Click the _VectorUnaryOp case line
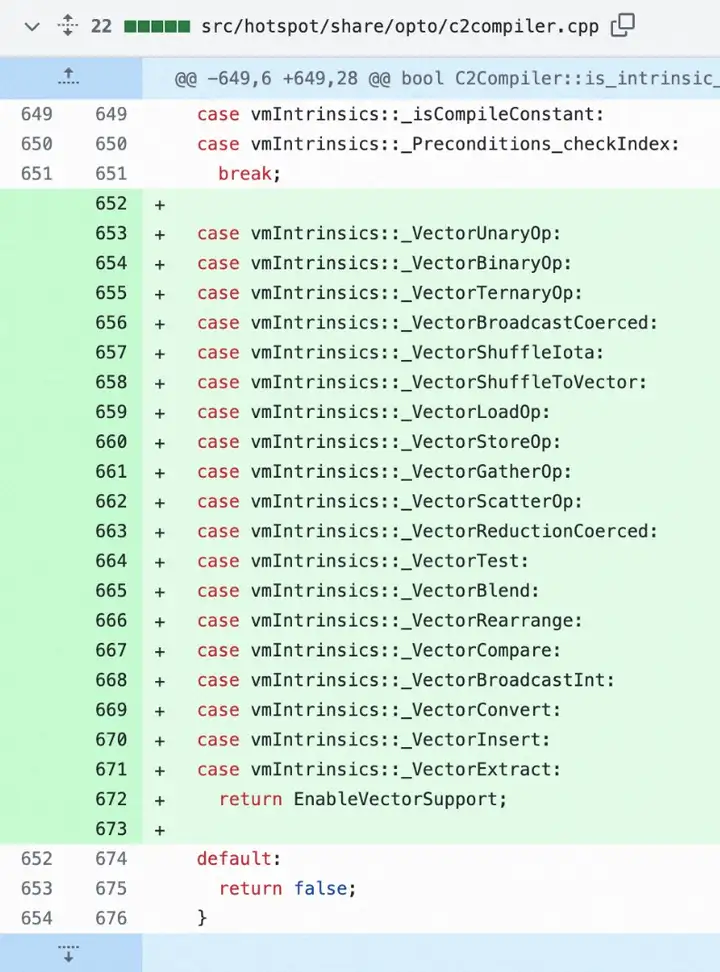 click(379, 234)
